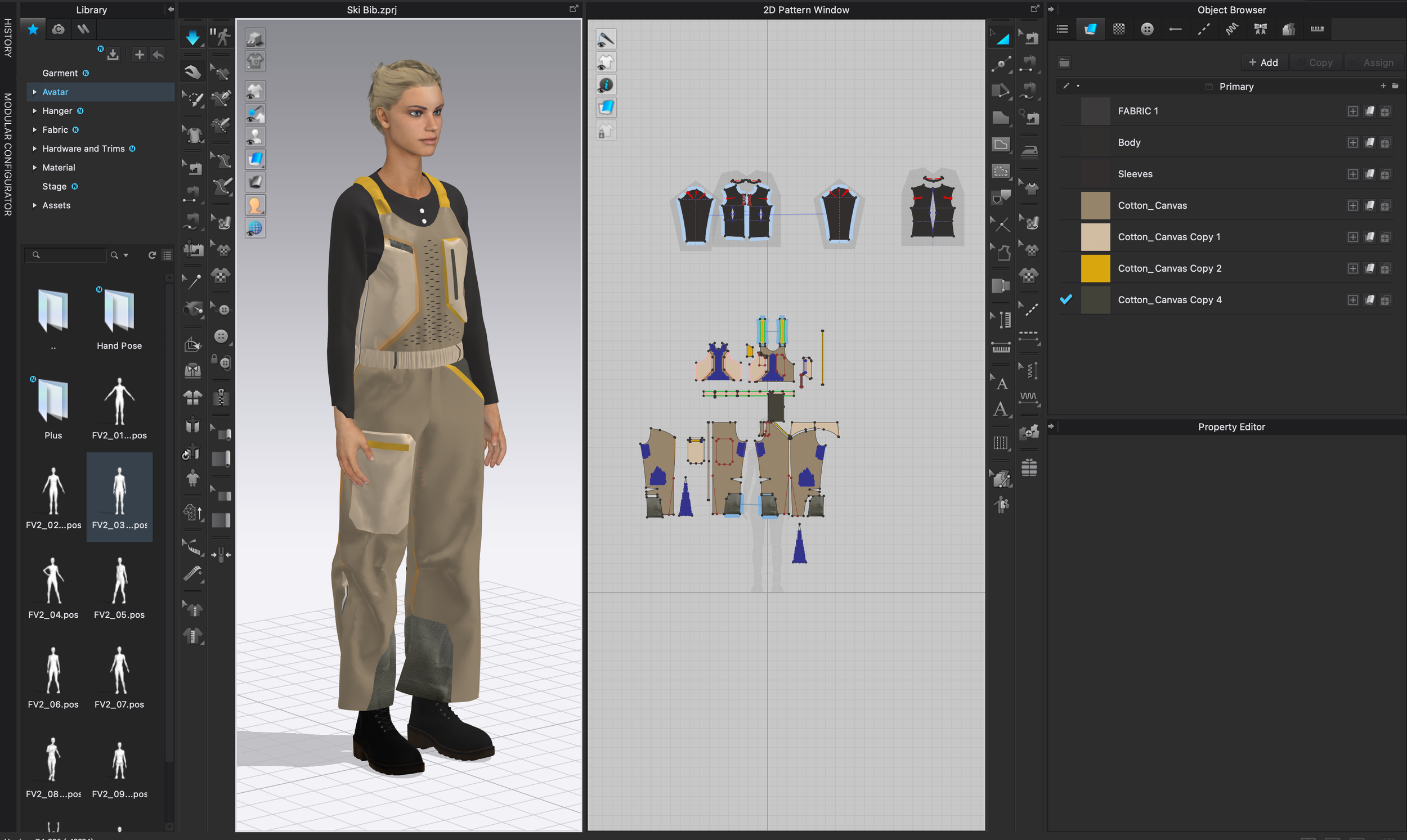Viewport: 1407px width, 840px height.
Task: Click the Copy button next to Add
Action: pyautogui.click(x=1316, y=62)
